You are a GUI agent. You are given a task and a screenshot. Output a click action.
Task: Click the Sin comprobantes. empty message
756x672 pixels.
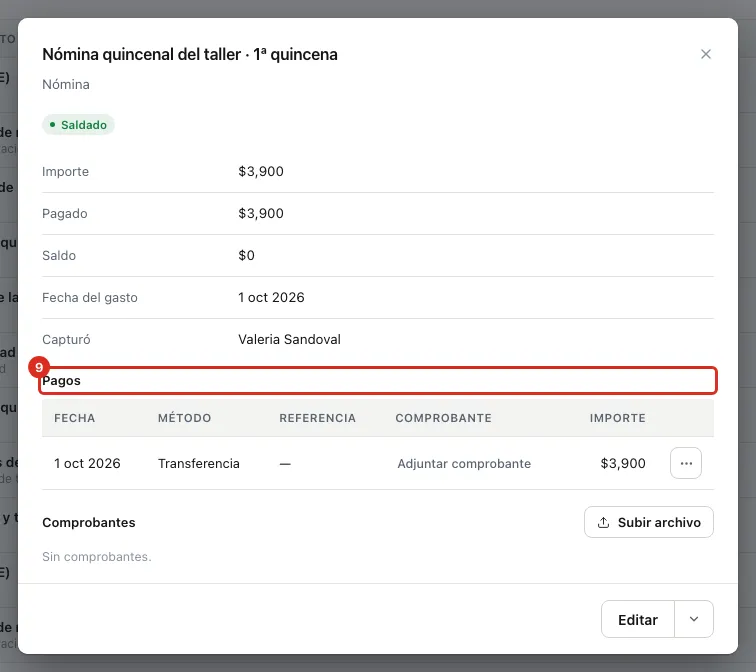pyautogui.click(x=96, y=557)
